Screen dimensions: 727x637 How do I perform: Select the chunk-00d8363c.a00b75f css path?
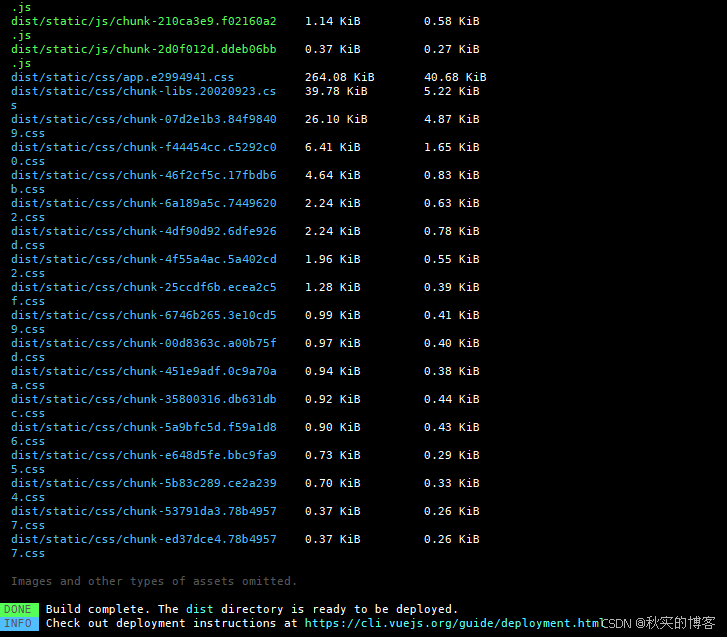[144, 343]
